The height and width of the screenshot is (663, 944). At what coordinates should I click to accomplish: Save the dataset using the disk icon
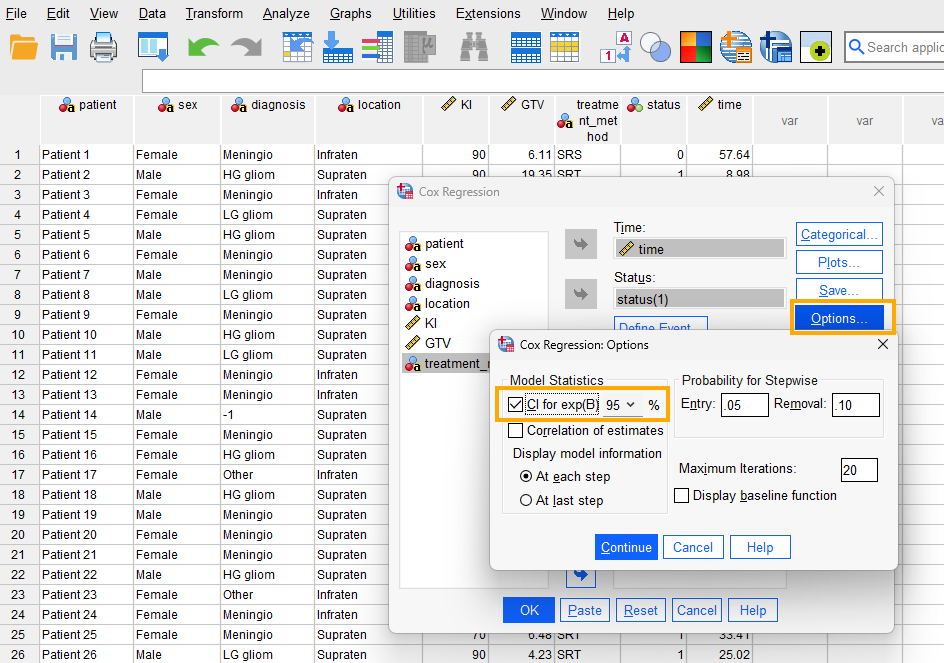pos(63,45)
